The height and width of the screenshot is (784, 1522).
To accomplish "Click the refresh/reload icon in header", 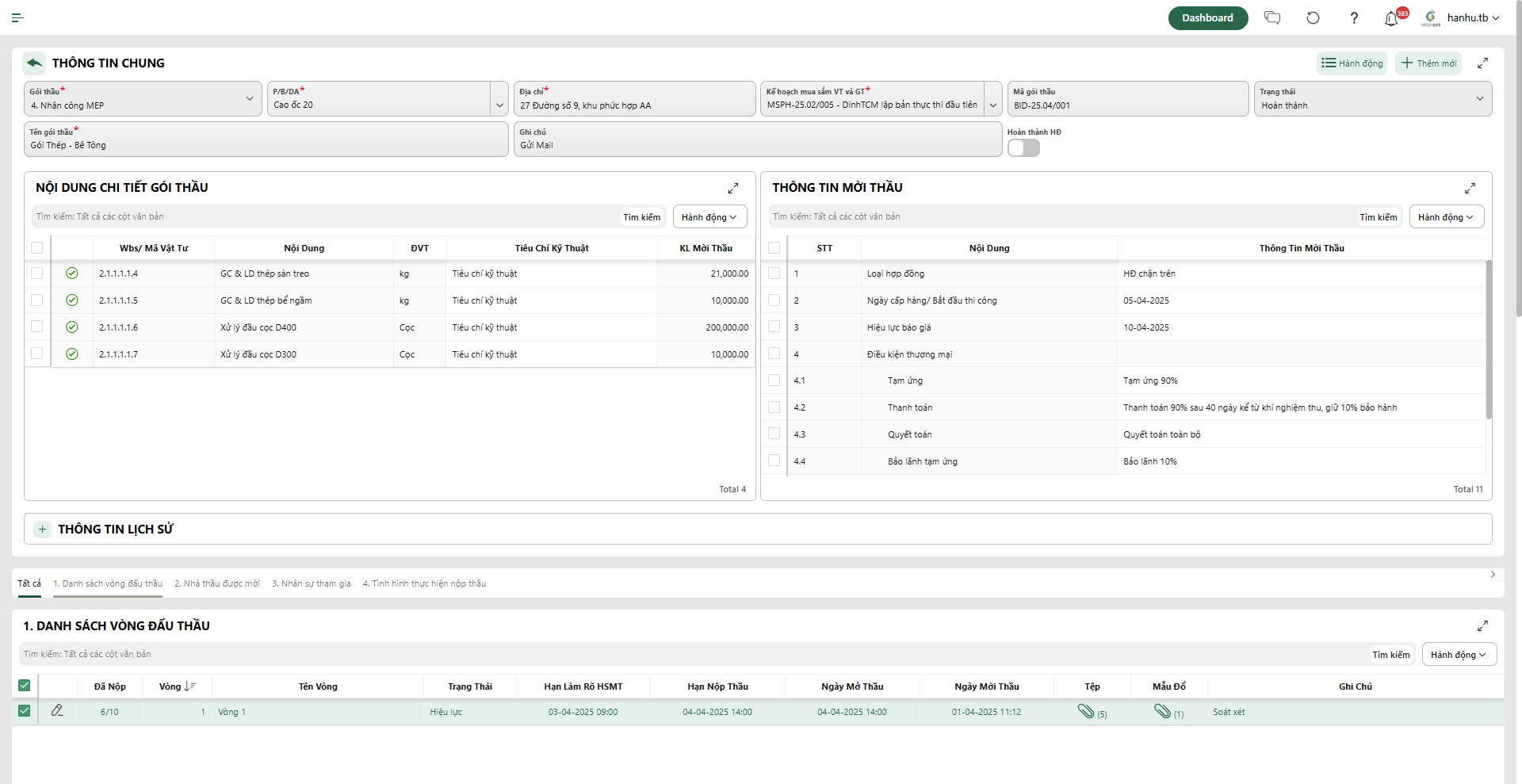I will [1313, 17].
